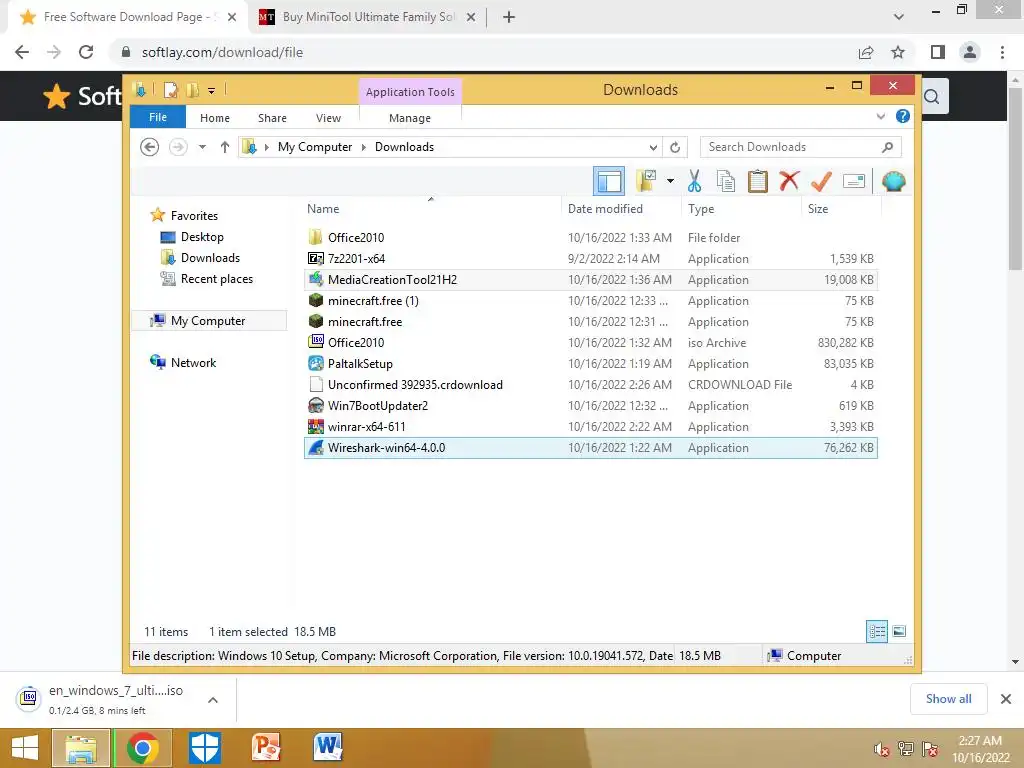Select Recent places under Favorites
This screenshot has height=768, width=1024.
coord(216,279)
